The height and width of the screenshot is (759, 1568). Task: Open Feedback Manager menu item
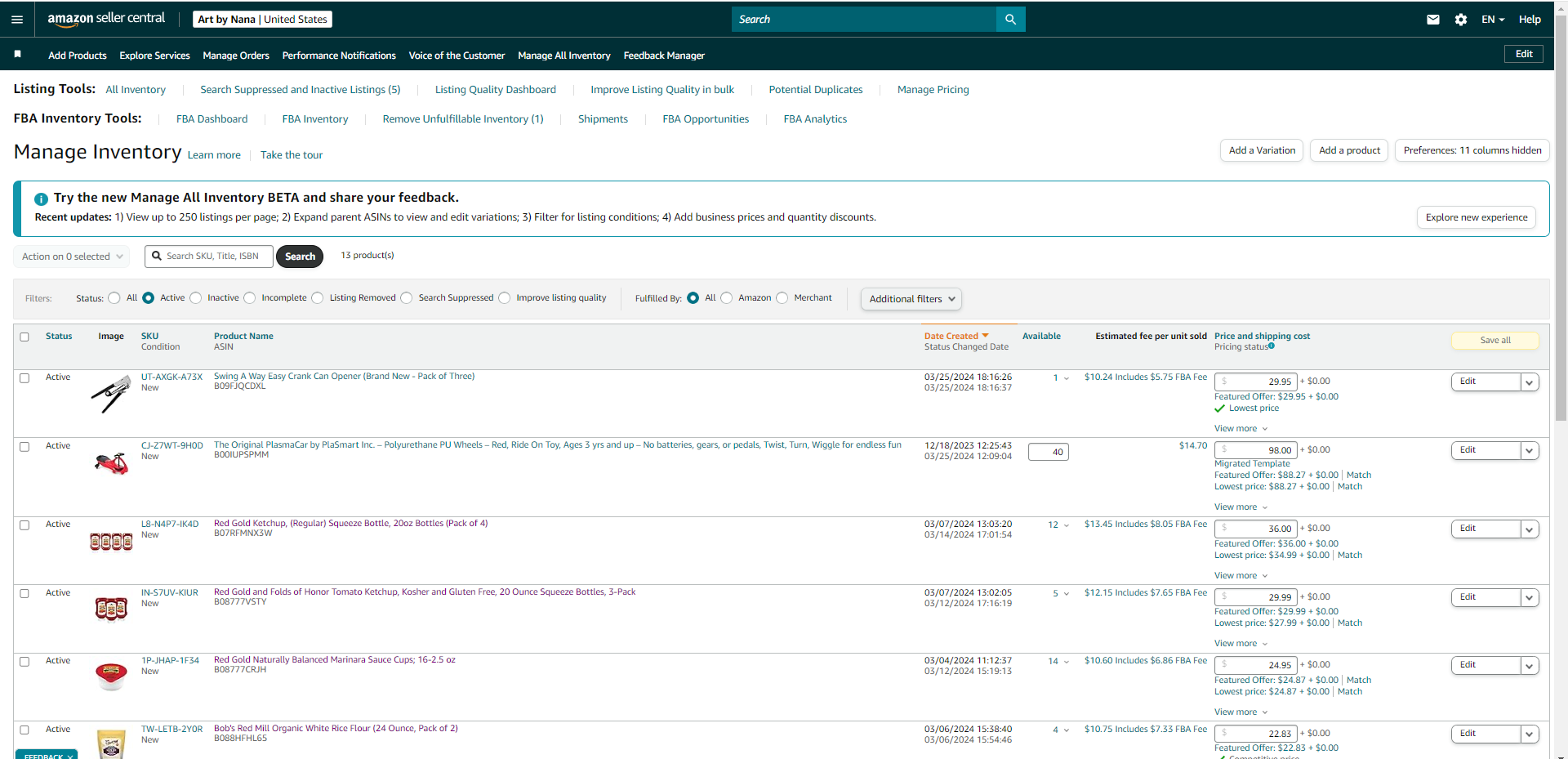tap(664, 56)
